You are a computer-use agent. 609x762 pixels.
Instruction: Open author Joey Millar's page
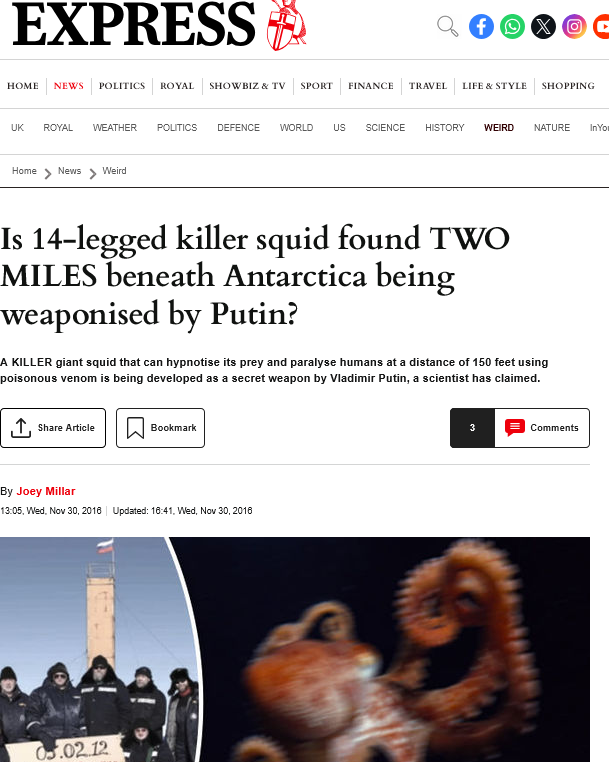[46, 491]
